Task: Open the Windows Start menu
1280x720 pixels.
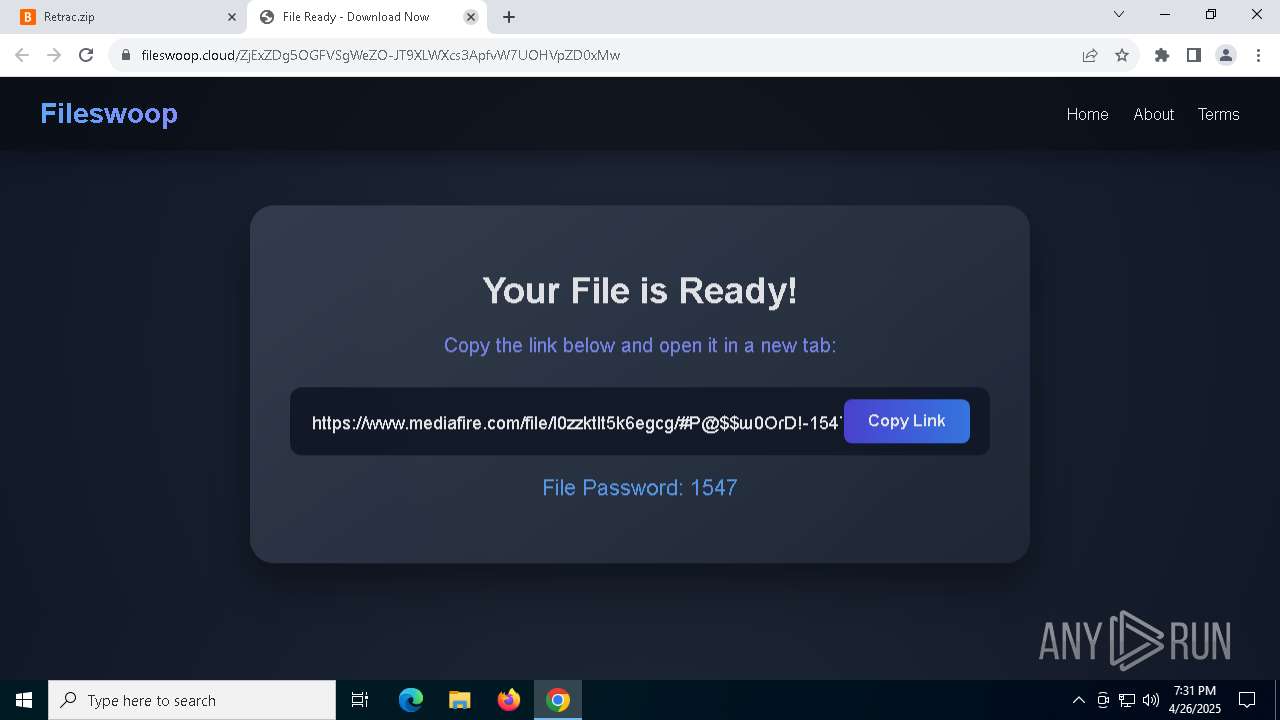Action: pyautogui.click(x=24, y=700)
